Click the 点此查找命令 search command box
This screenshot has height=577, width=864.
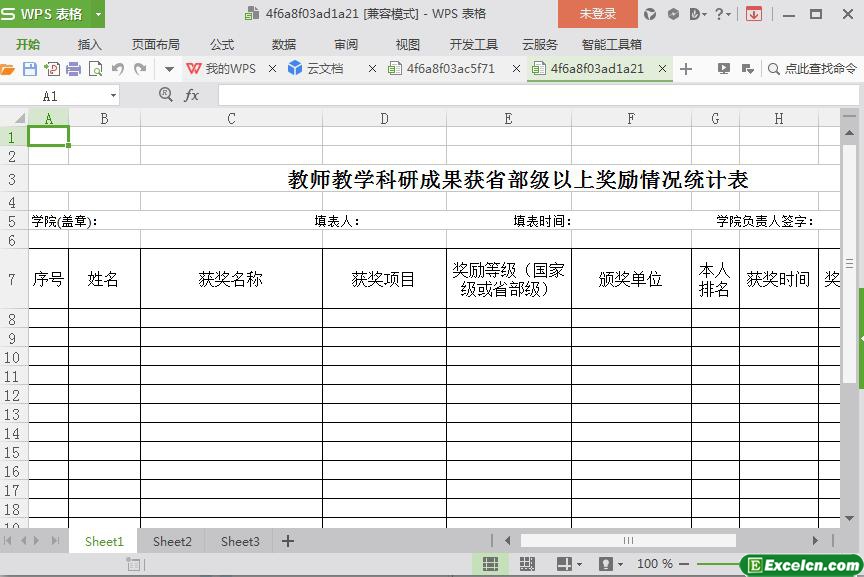811,69
